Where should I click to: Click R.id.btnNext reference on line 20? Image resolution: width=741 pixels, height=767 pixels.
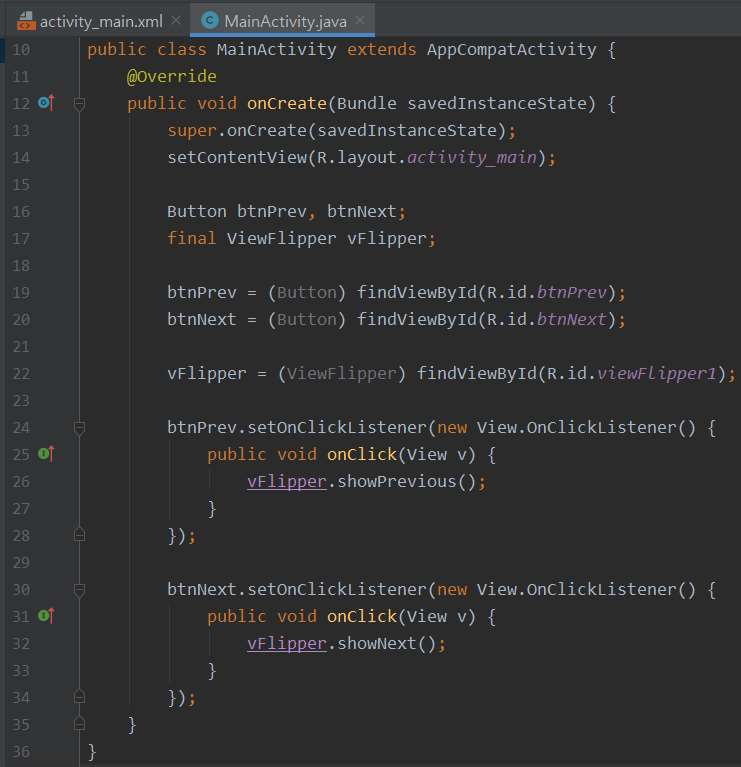tap(547, 319)
